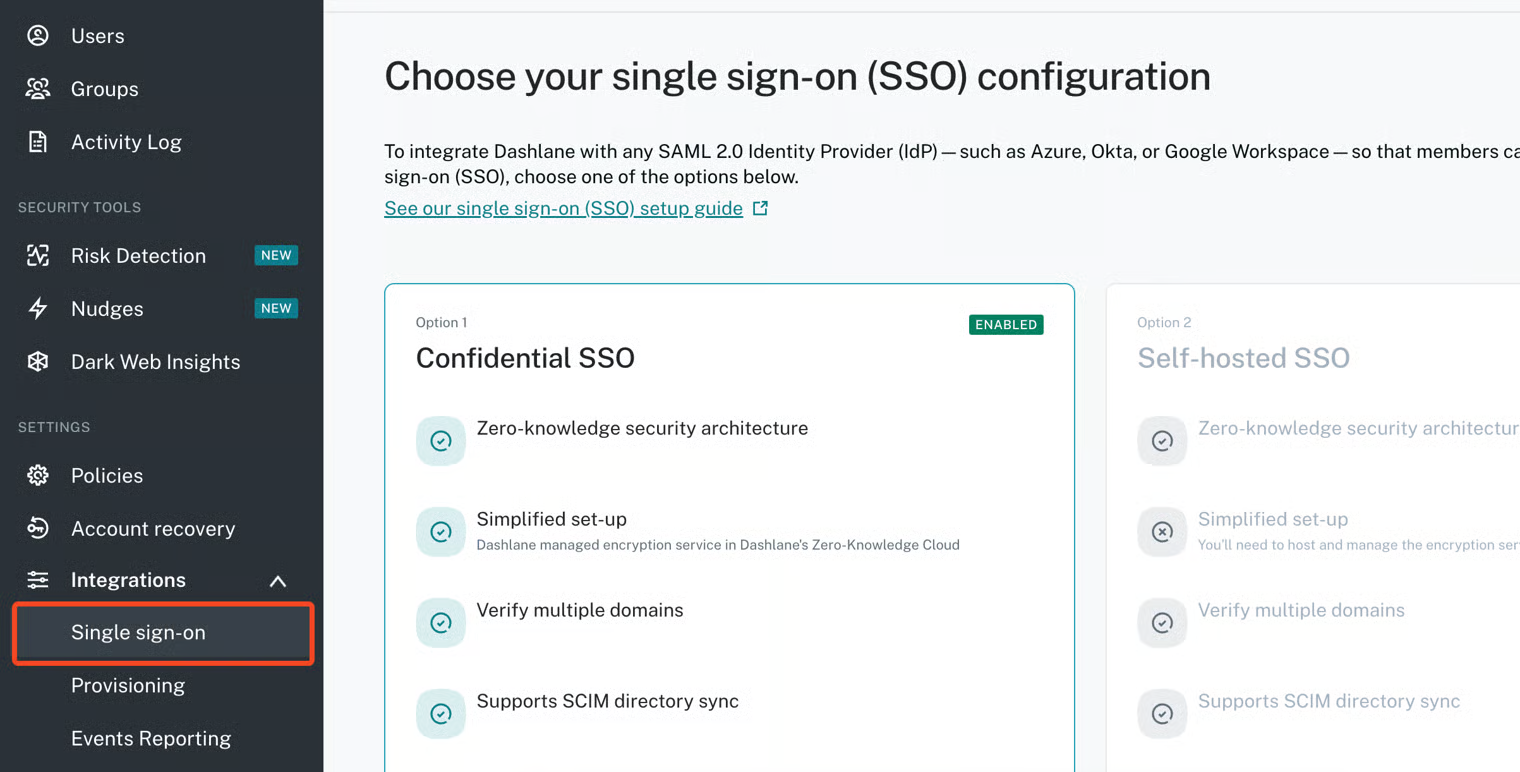Open Events Reporting page
1520x772 pixels.
151,739
